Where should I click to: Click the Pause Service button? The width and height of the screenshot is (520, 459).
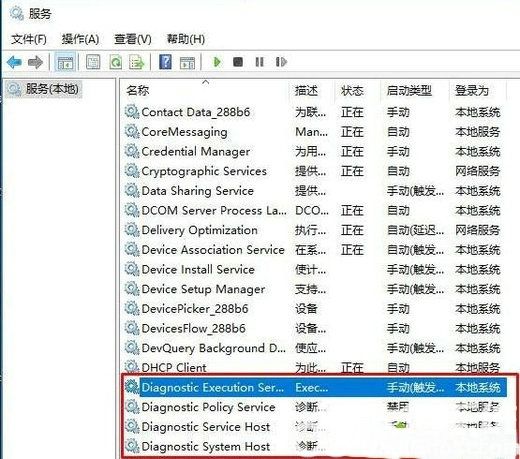tap(259, 62)
